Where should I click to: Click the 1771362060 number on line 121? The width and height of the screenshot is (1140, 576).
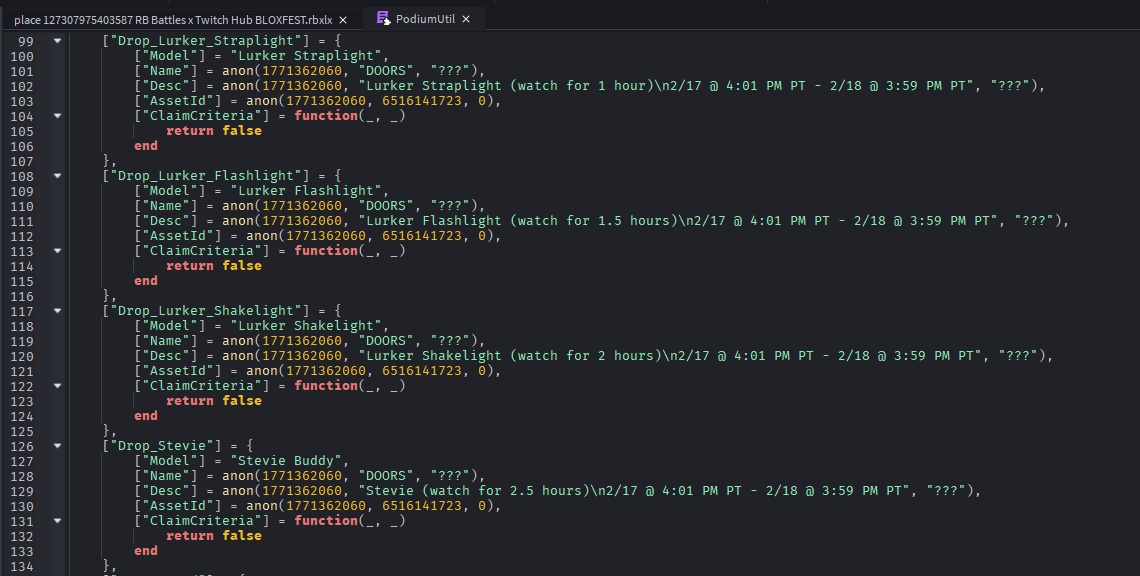pos(326,371)
